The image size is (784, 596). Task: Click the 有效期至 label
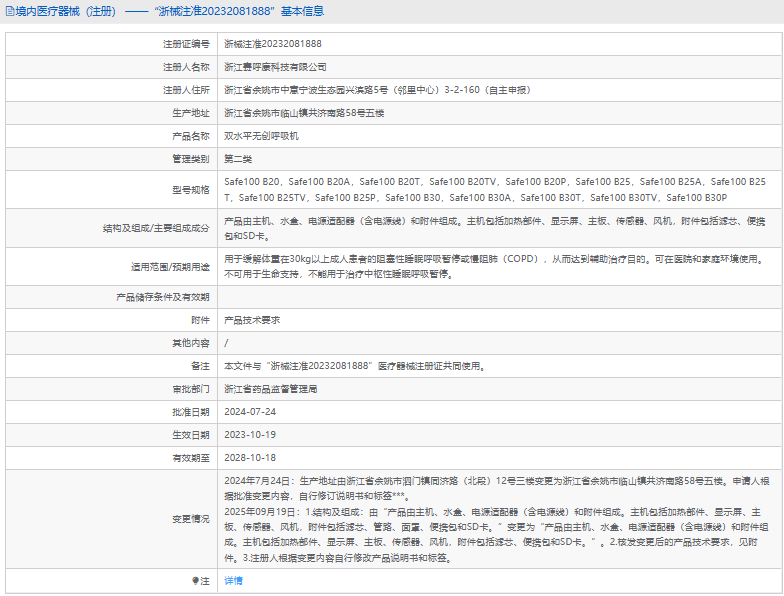pos(191,458)
